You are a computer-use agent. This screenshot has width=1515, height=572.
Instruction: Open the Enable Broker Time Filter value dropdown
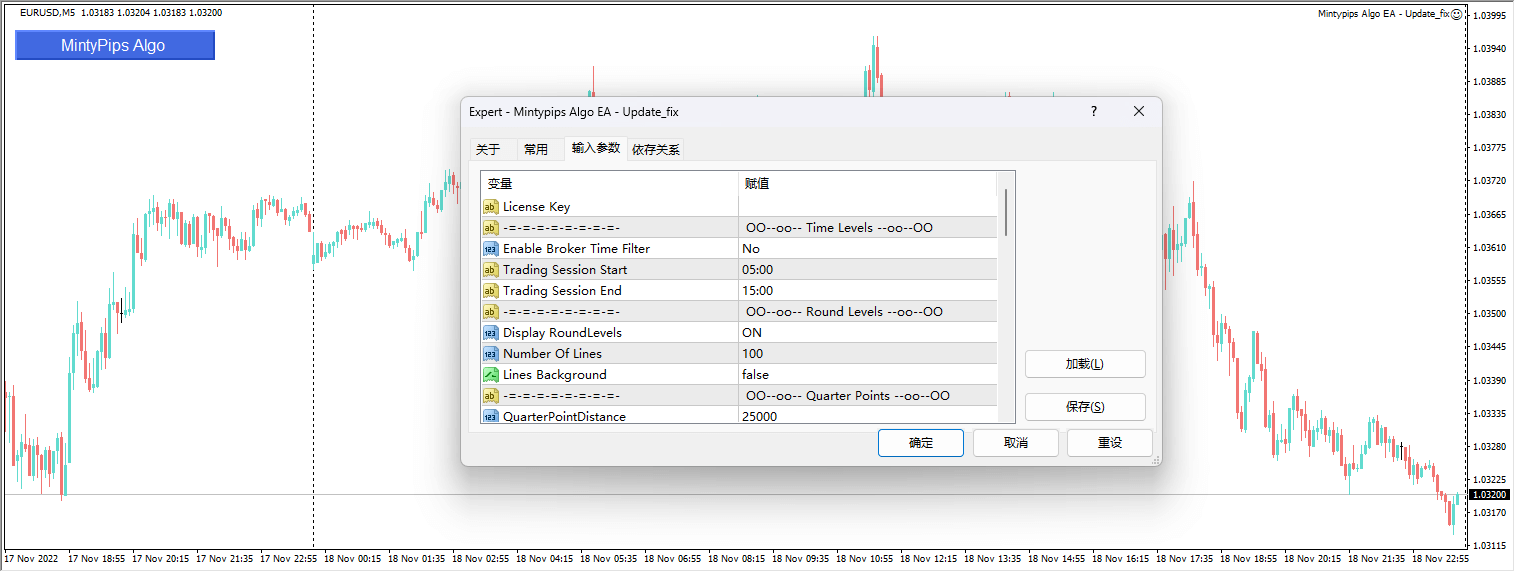click(866, 249)
